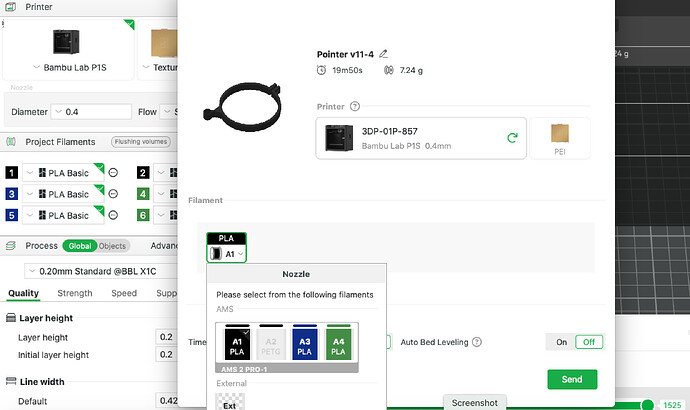This screenshot has width=690, height=410.
Task: Select the PEI plate thumbnail
Action: [x=560, y=138]
